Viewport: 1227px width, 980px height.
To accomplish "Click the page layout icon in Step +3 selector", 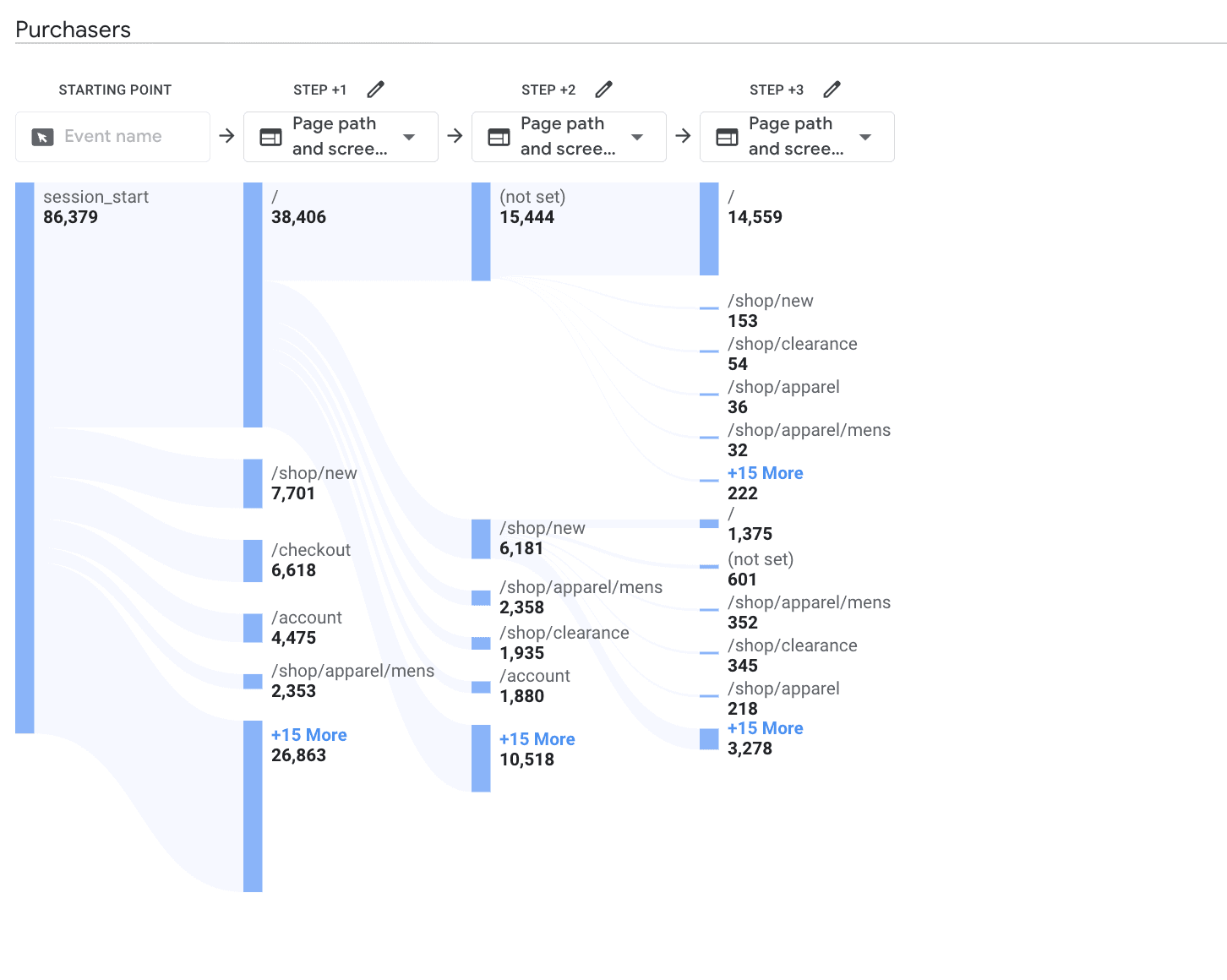I will coord(728,137).
